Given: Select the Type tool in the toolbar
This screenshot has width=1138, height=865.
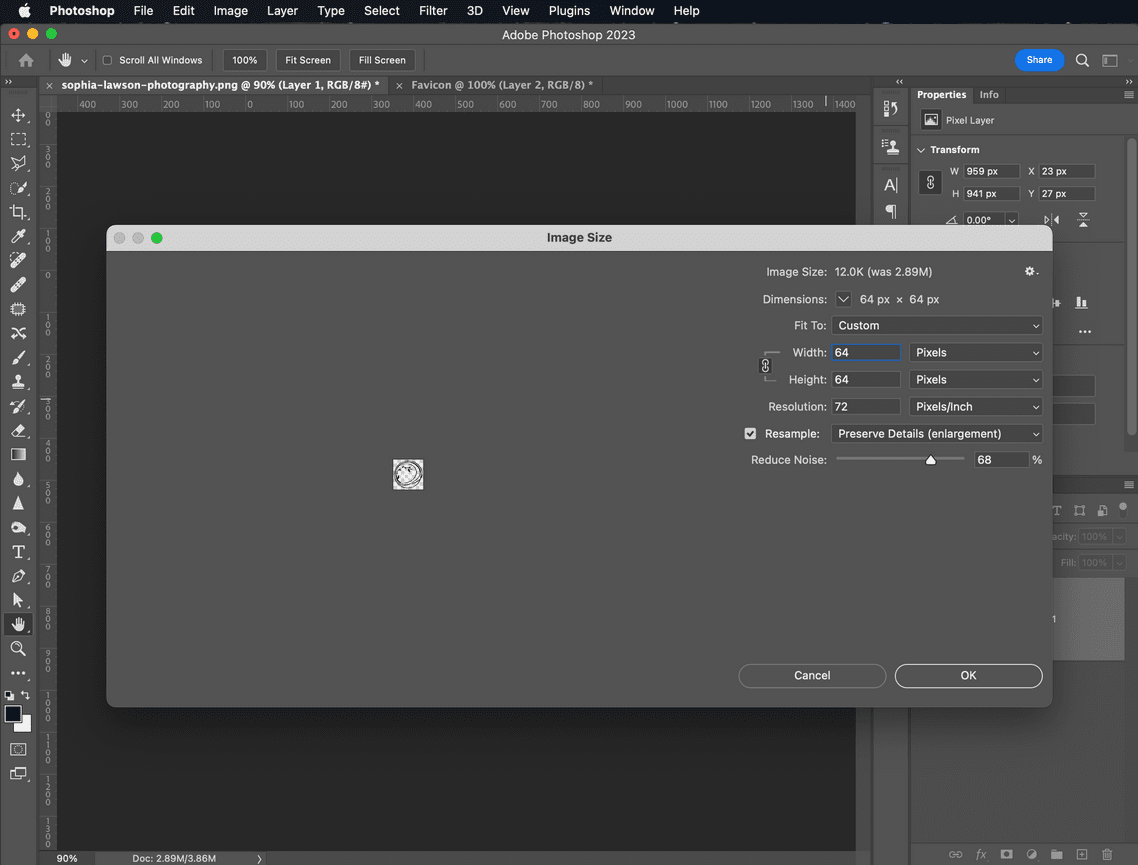Looking at the screenshot, I should 19,552.
